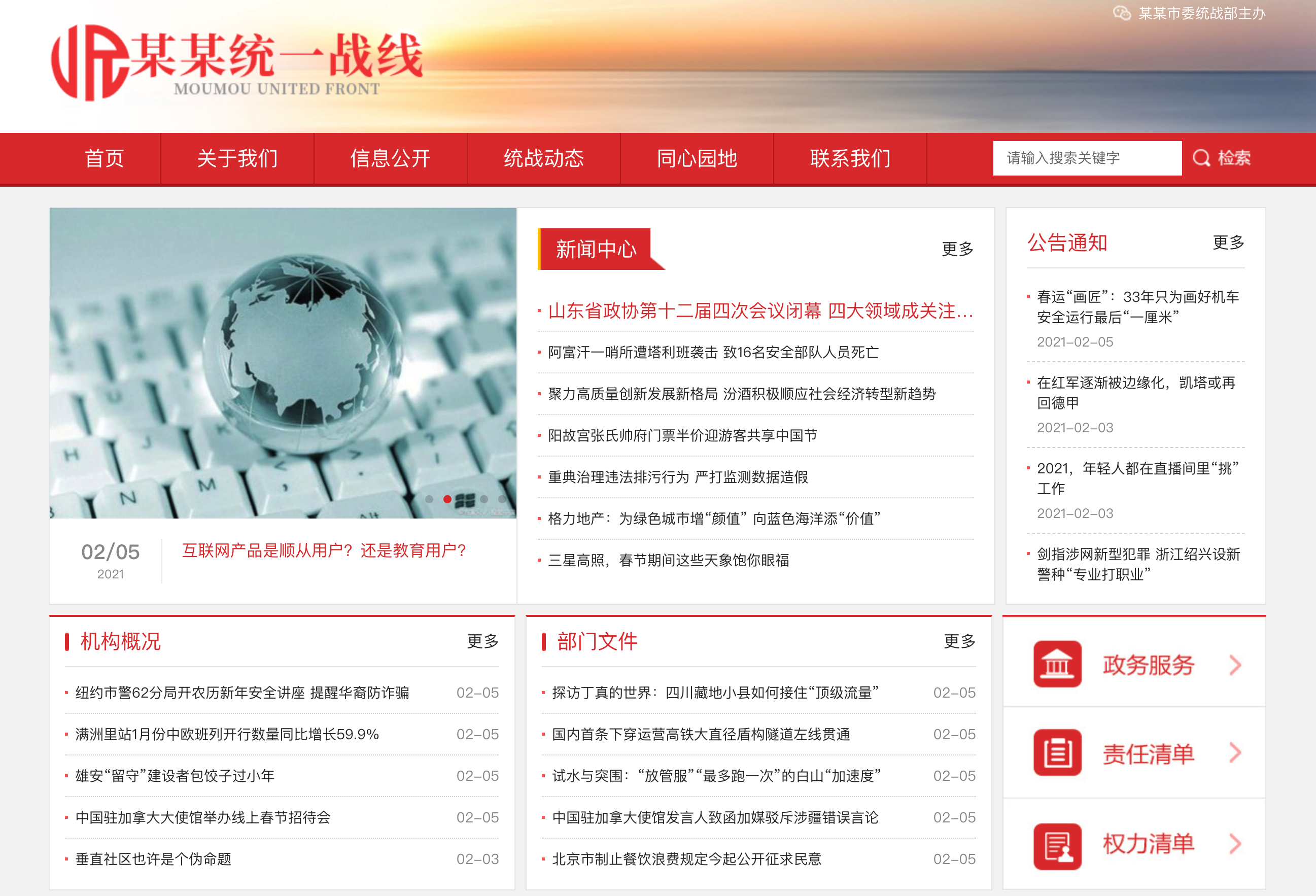Image resolution: width=1316 pixels, height=896 pixels.
Task: Open news 三星高照，春节期间这些天象
Action: (x=668, y=560)
